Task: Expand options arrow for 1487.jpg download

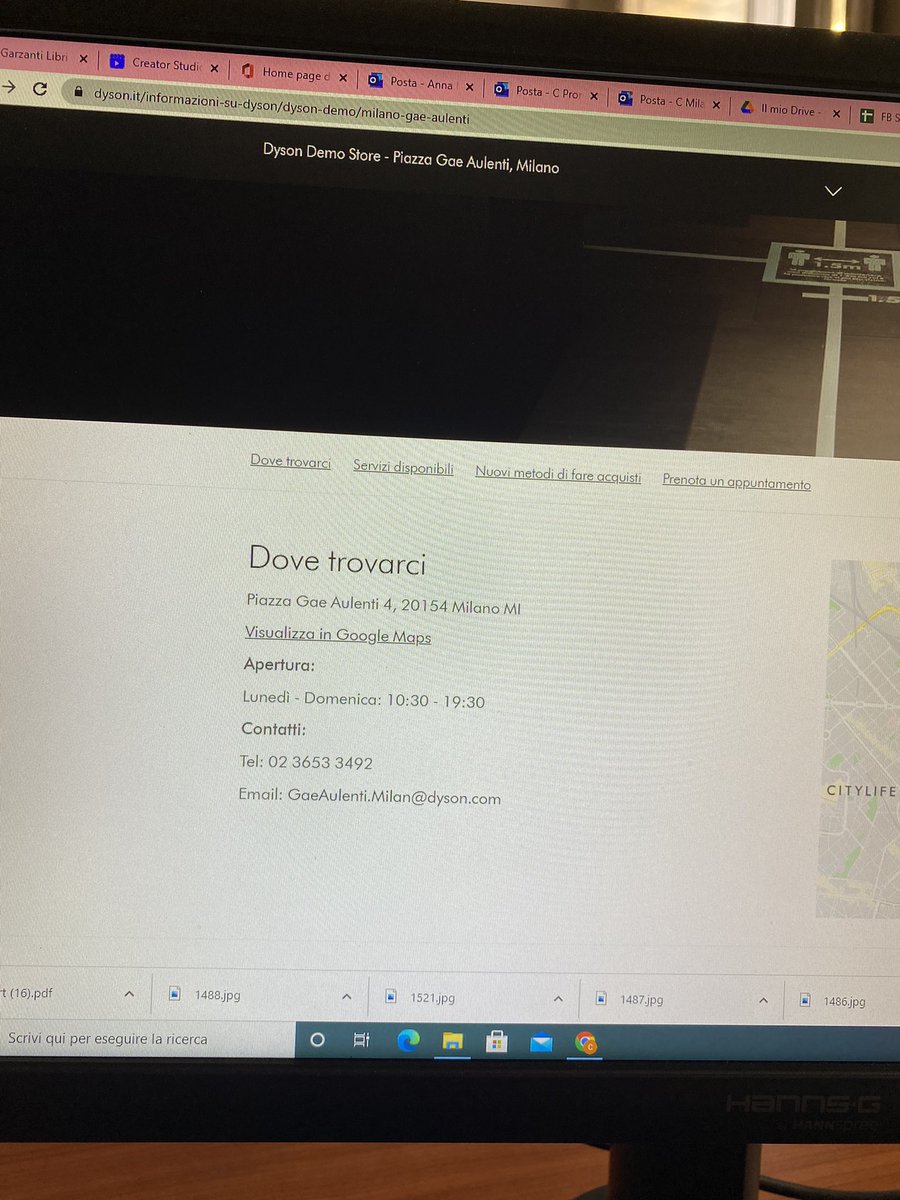Action: [763, 1000]
